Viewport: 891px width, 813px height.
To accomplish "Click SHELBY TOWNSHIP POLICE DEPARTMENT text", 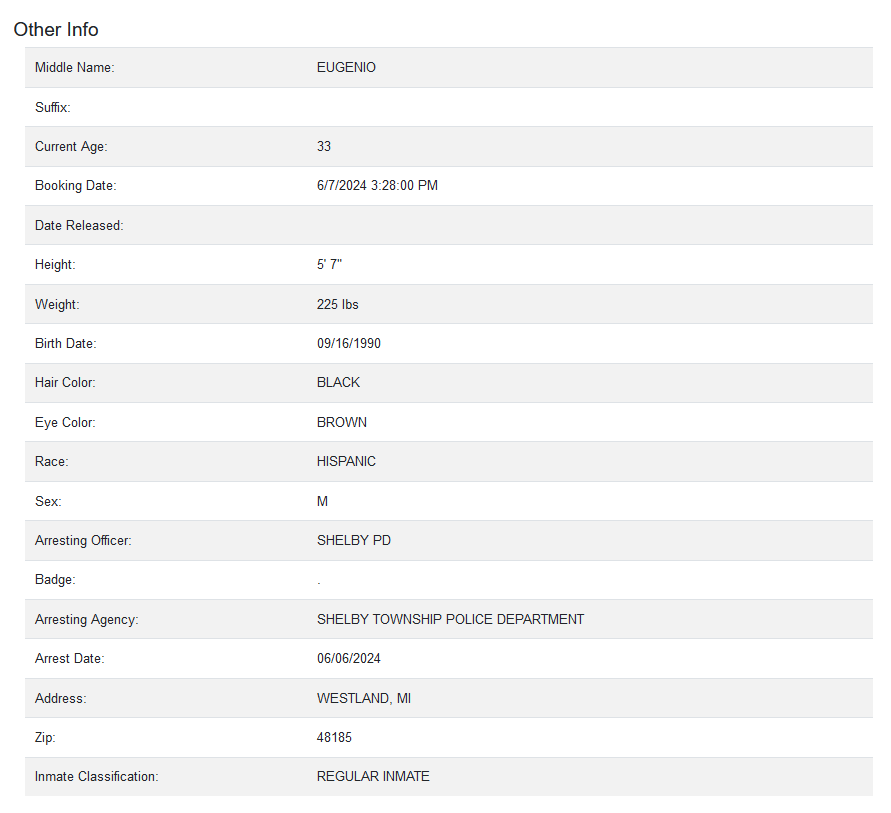I will pos(450,620).
